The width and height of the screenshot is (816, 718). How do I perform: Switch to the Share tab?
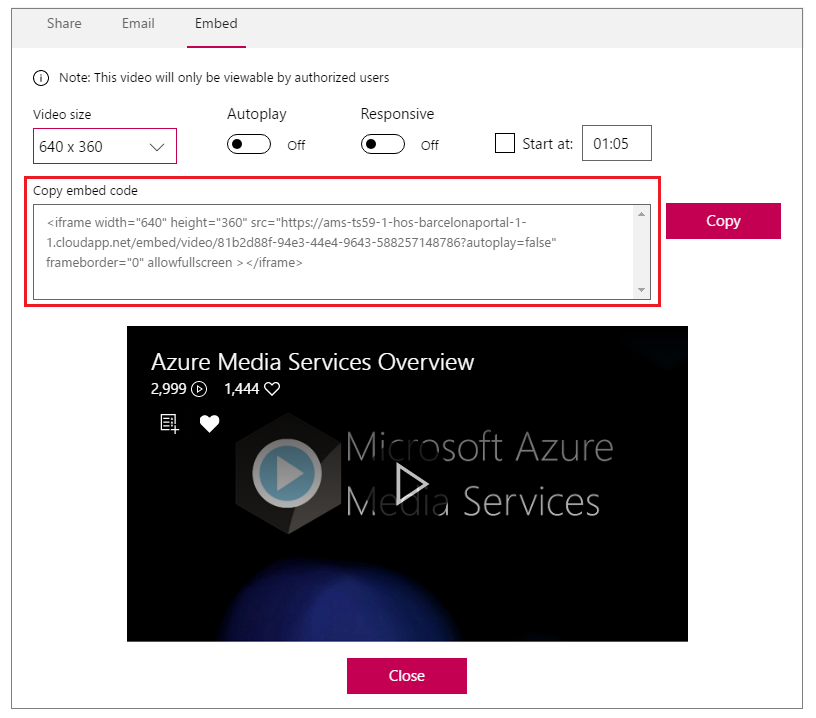pyautogui.click(x=64, y=23)
